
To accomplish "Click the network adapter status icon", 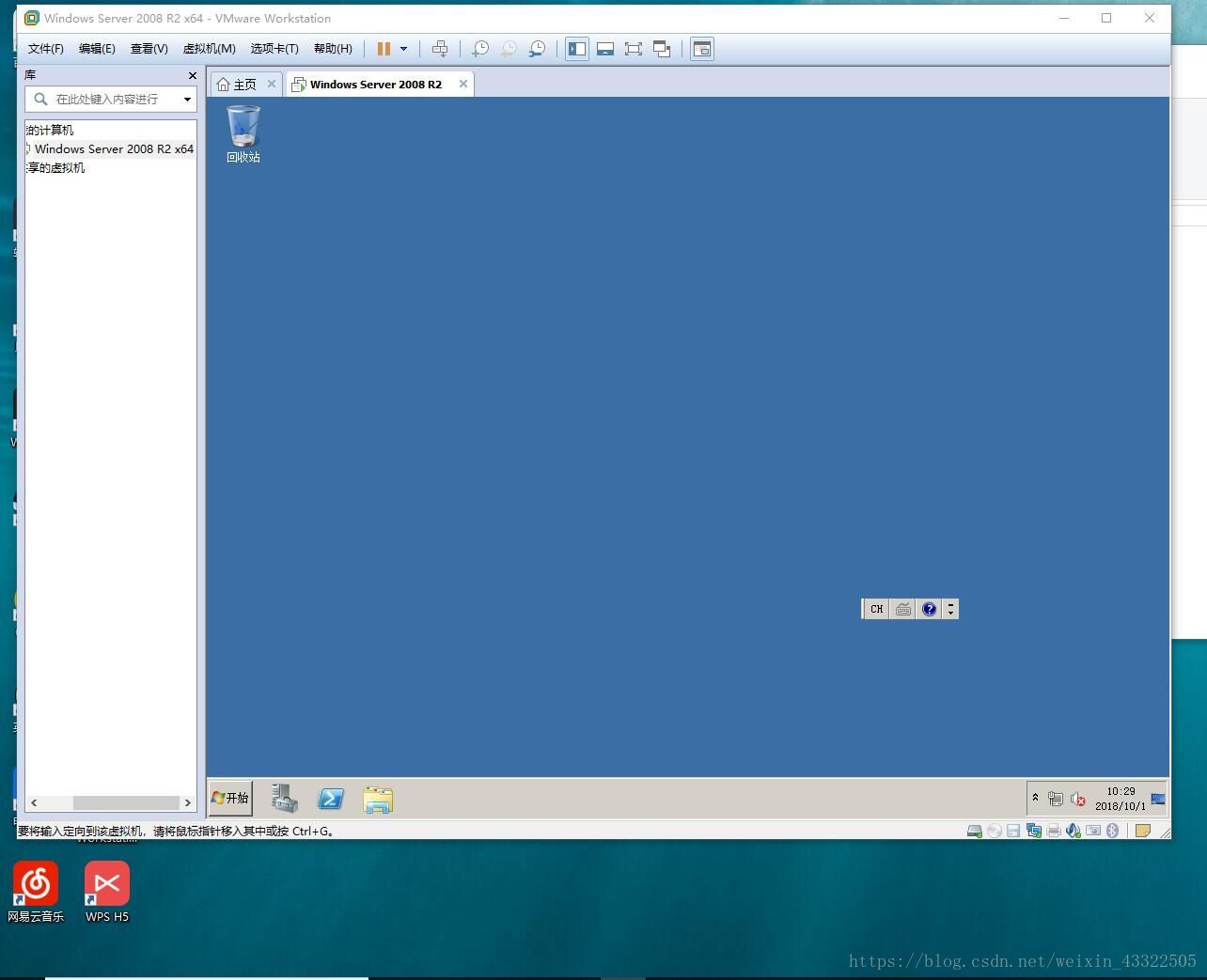I will [1033, 831].
